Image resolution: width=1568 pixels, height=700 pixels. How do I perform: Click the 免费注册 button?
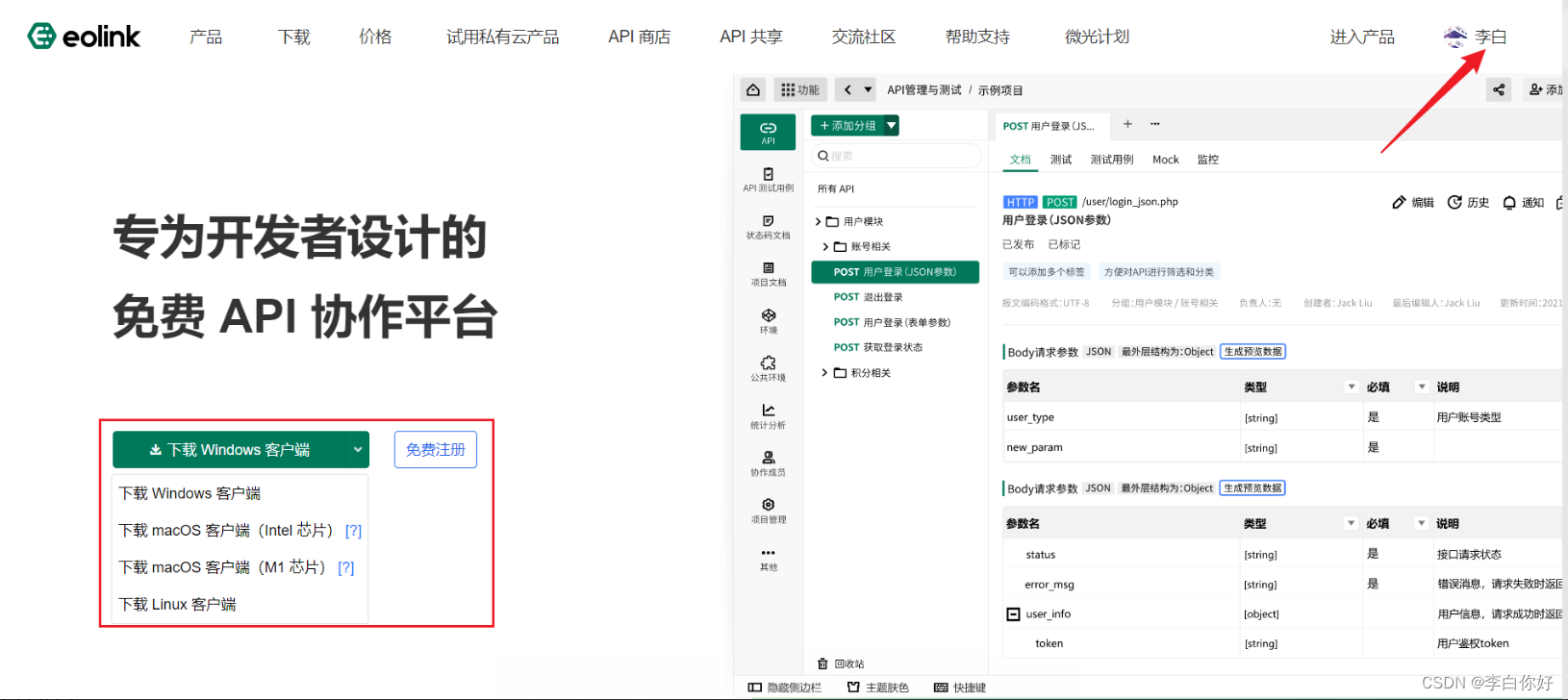click(436, 449)
